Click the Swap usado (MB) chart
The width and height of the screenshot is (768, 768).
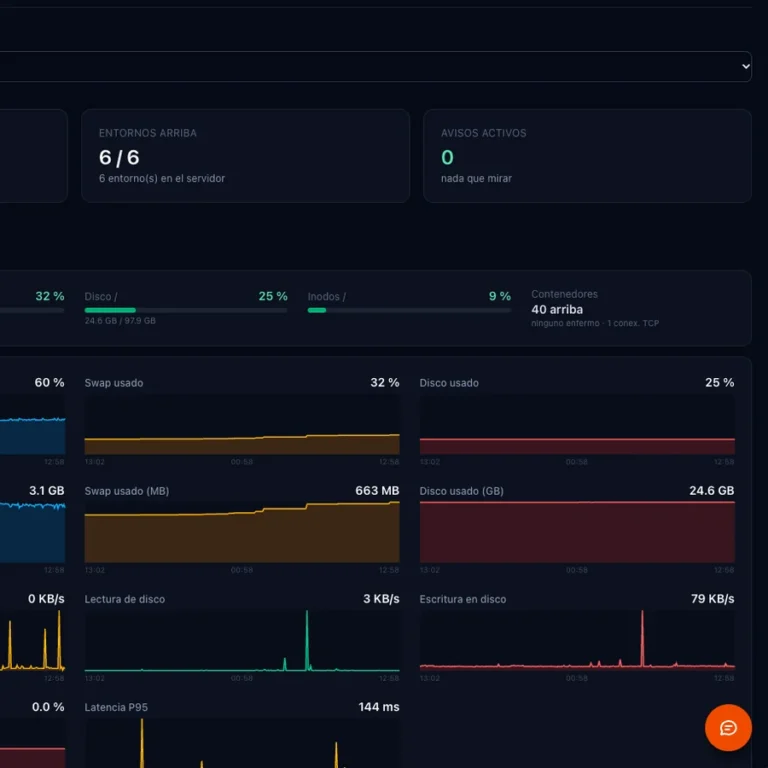click(242, 532)
